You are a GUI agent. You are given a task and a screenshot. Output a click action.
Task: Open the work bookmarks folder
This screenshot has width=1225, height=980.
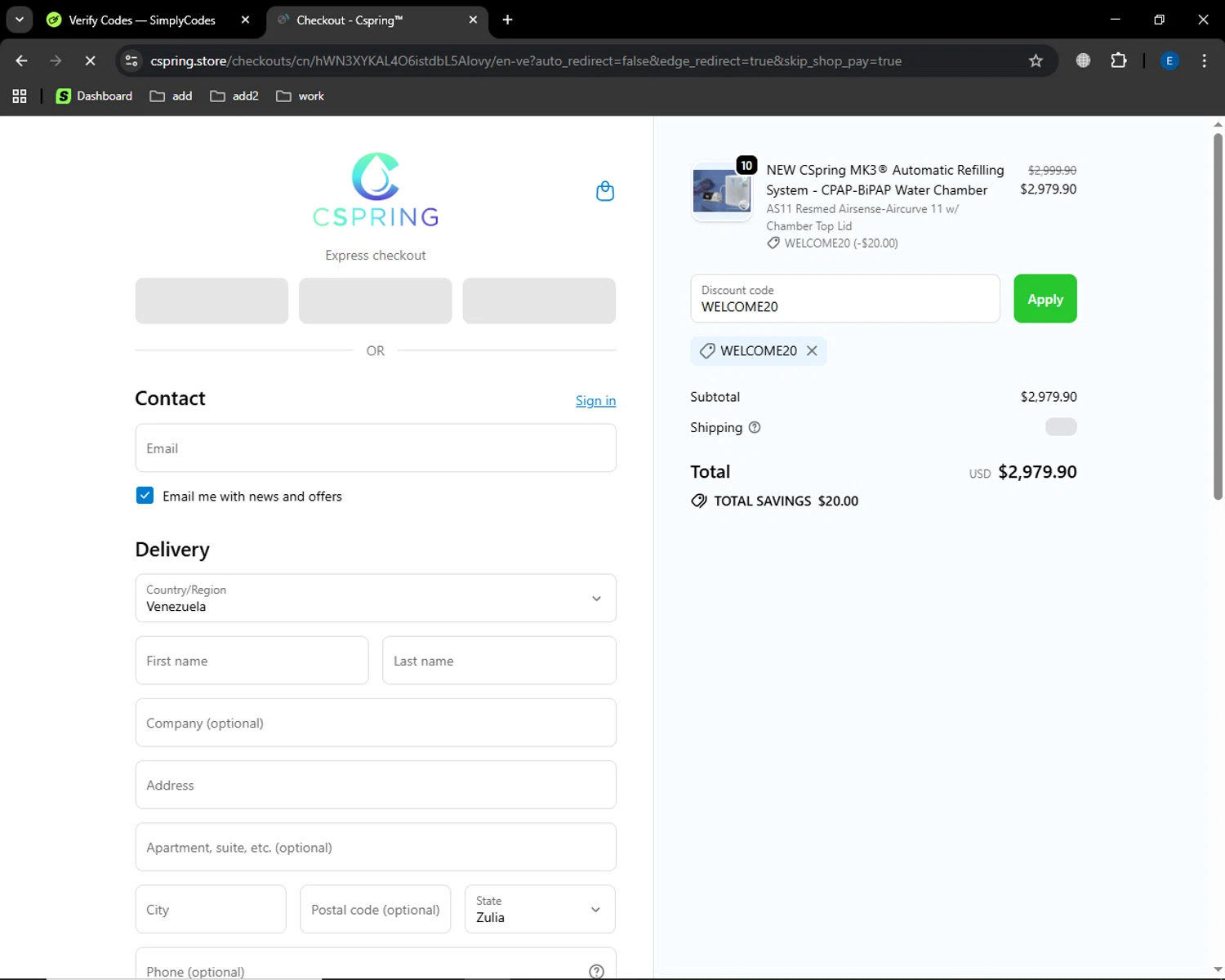(x=301, y=96)
